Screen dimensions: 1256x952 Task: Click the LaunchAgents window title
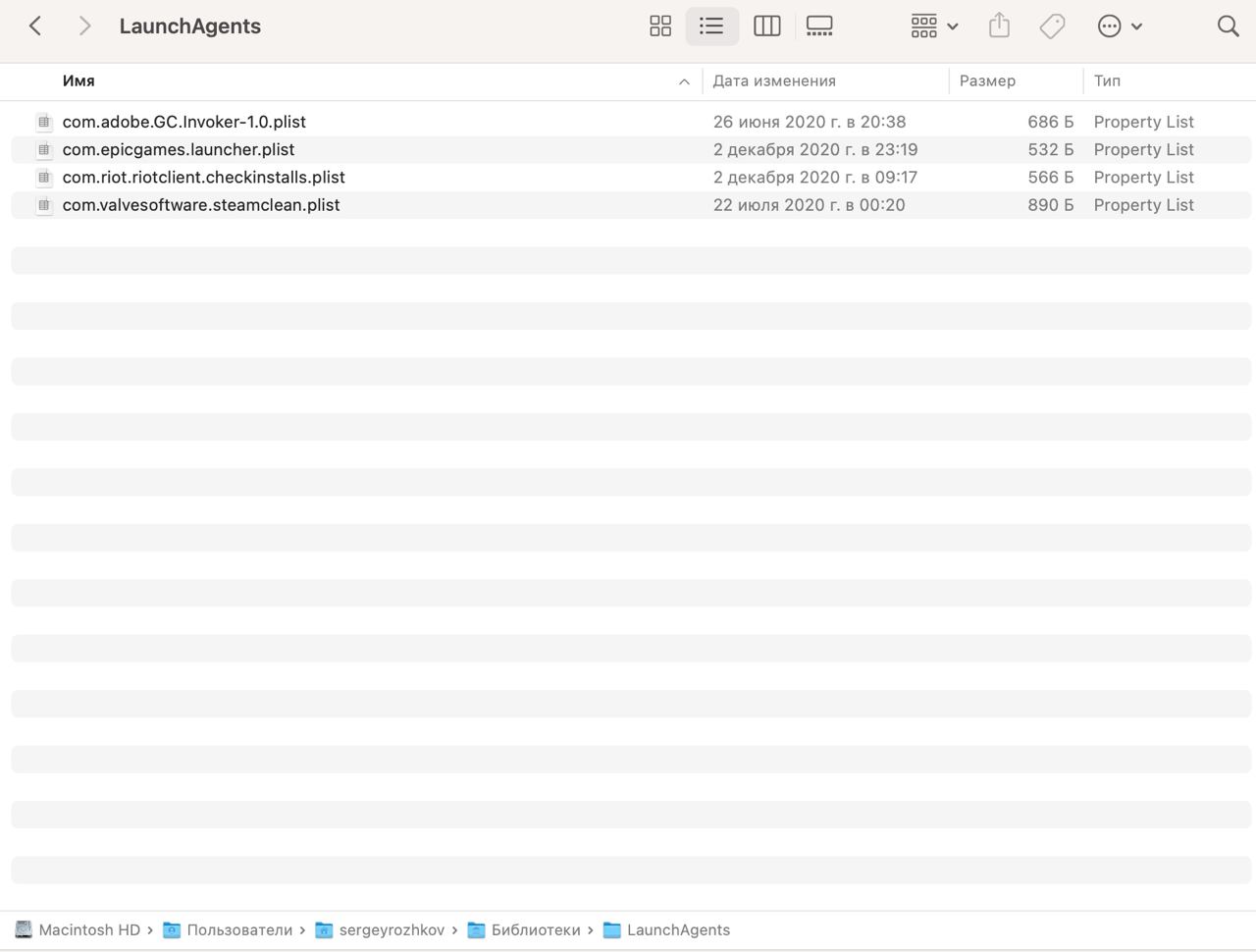[189, 26]
